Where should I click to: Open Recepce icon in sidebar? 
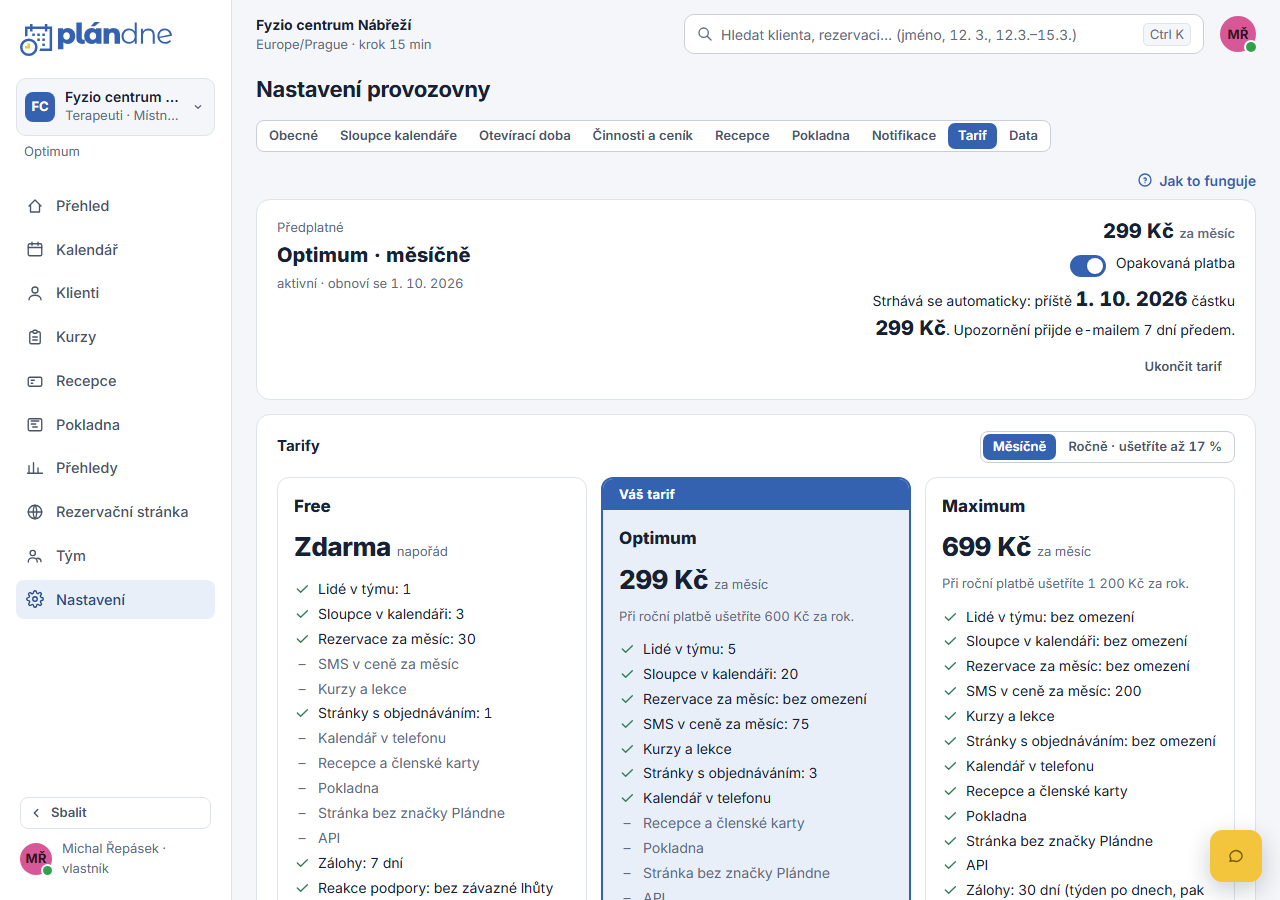point(35,381)
